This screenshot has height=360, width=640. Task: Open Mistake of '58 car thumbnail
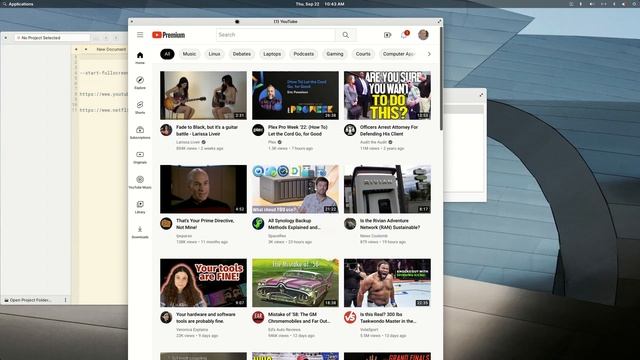click(x=295, y=282)
